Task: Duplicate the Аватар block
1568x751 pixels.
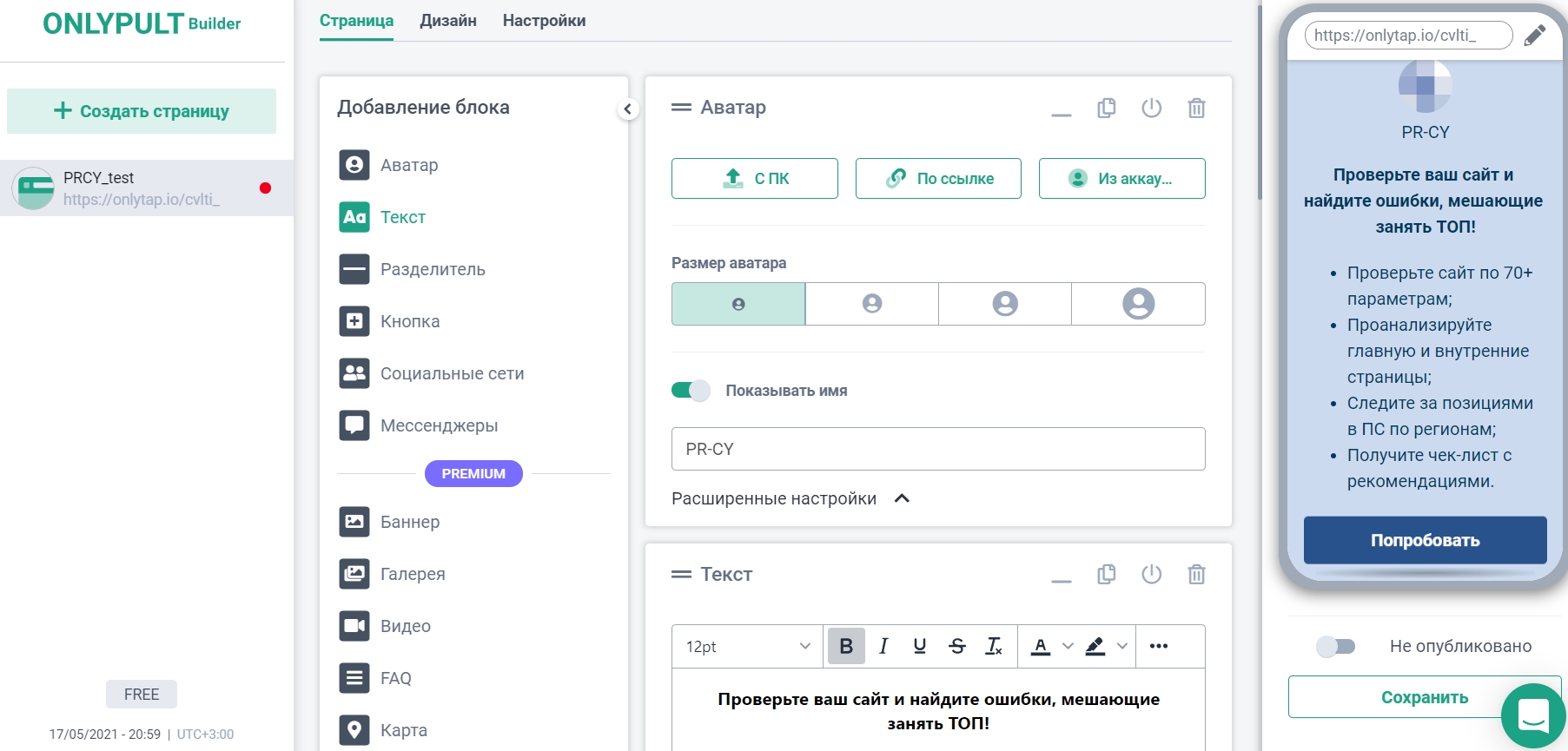Action: click(1107, 108)
